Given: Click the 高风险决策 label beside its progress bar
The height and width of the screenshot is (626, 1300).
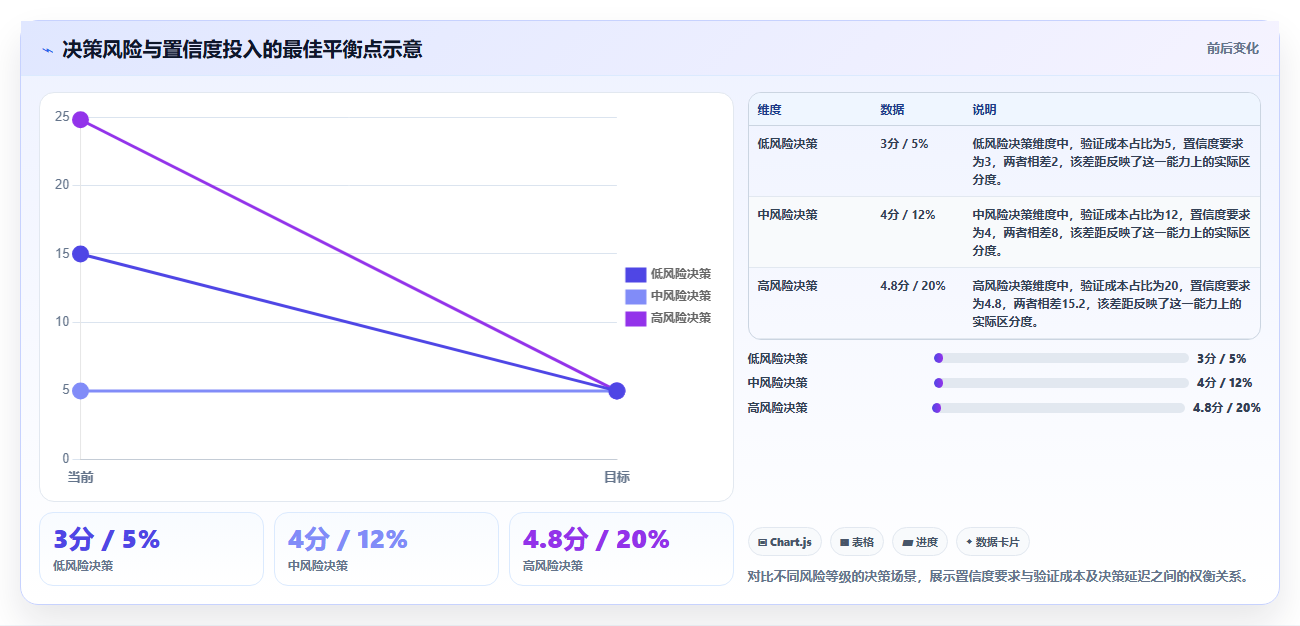Looking at the screenshot, I should tap(777, 407).
